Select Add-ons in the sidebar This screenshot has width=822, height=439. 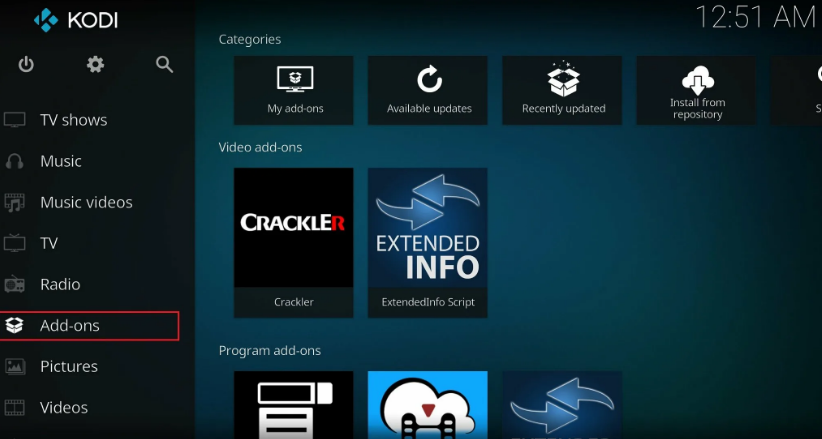click(x=89, y=326)
